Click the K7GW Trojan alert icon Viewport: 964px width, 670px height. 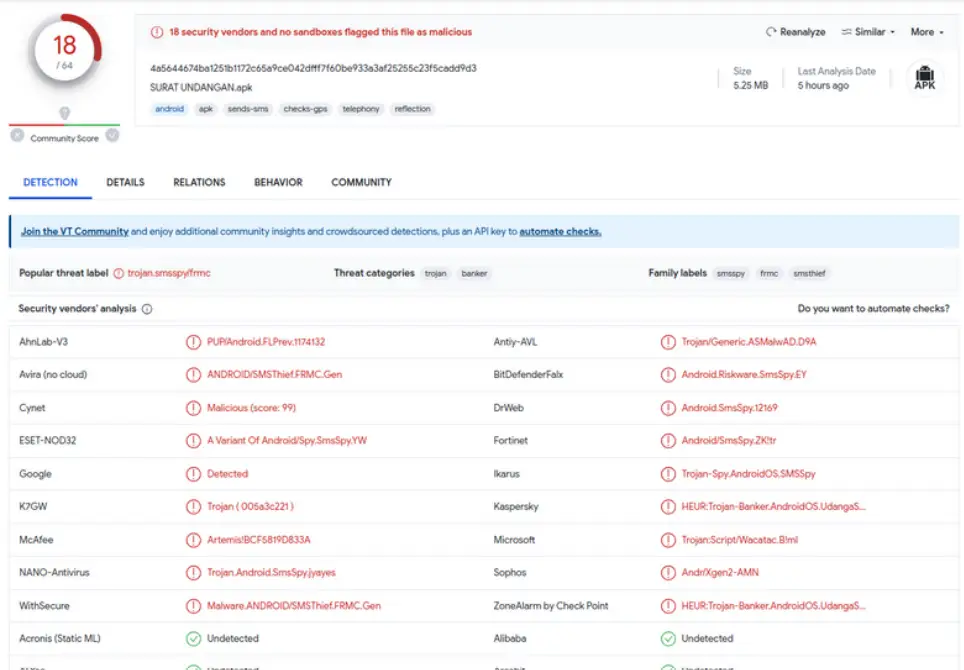tap(193, 506)
